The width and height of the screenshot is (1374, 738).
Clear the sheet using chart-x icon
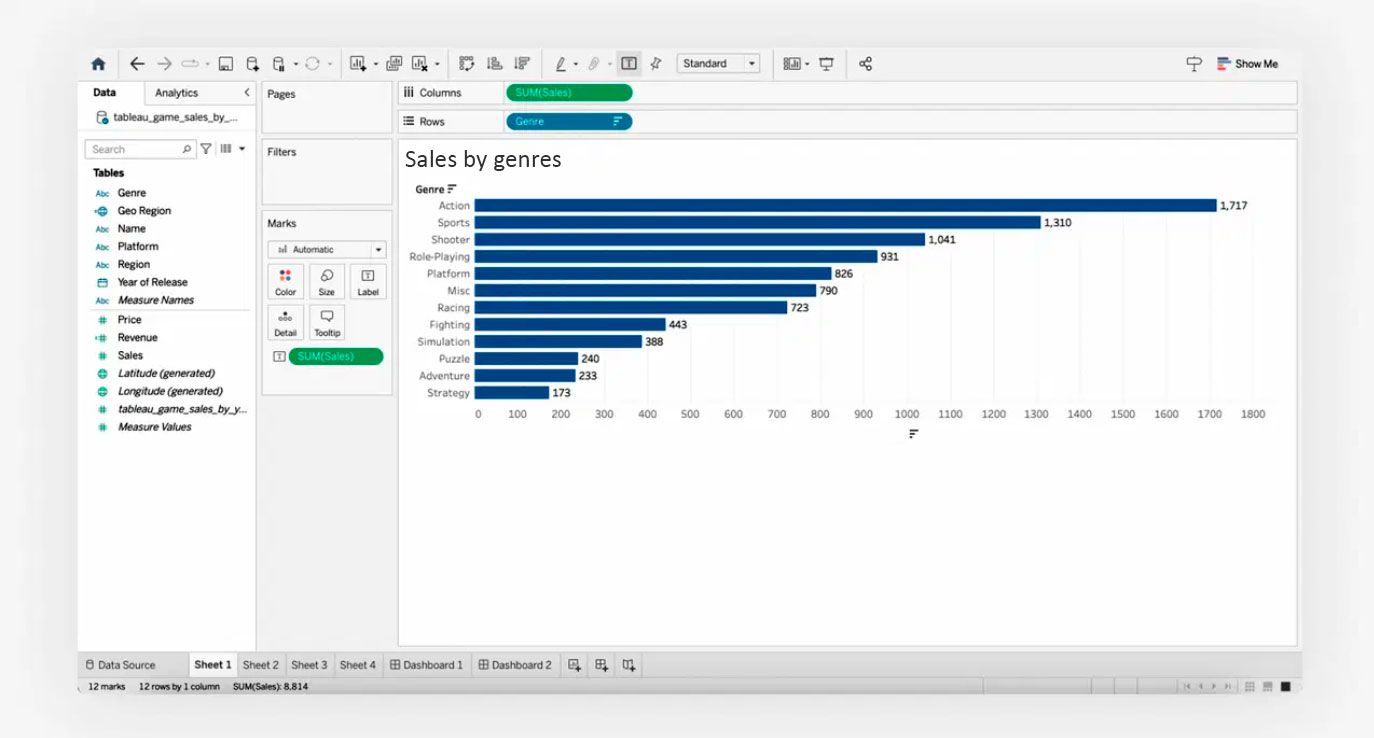click(x=420, y=64)
